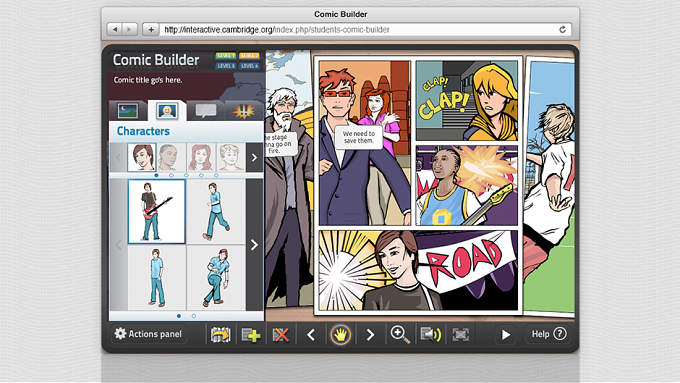Select the first character page dot
The height and width of the screenshot is (383, 680).
[156, 175]
